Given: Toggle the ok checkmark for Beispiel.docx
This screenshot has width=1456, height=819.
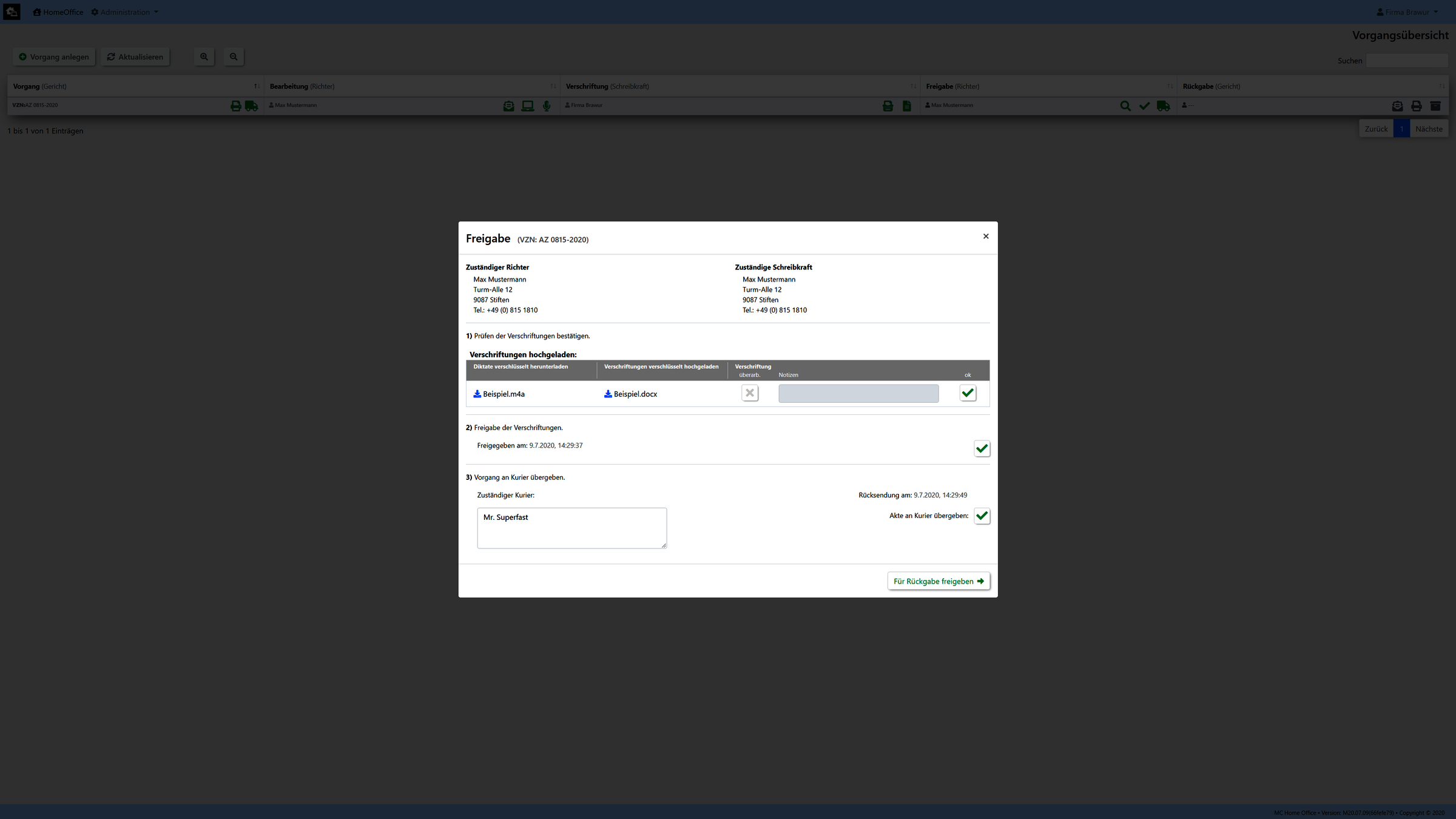Looking at the screenshot, I should pos(968,393).
